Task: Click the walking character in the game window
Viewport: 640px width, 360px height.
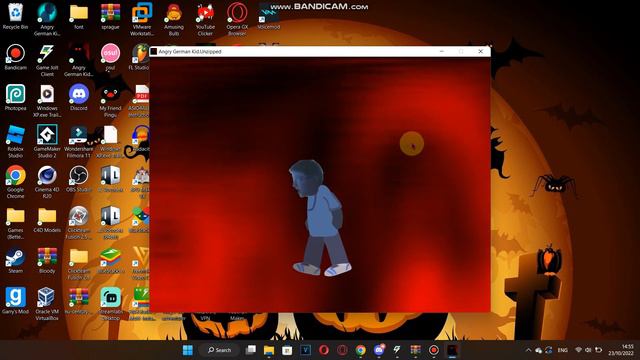Action: 320,218
